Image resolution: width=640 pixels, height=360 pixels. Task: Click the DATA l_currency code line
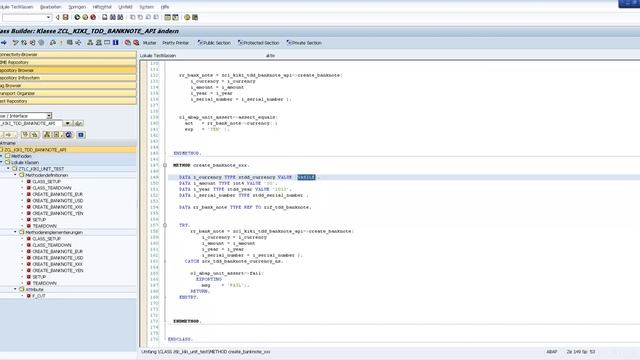coord(249,177)
